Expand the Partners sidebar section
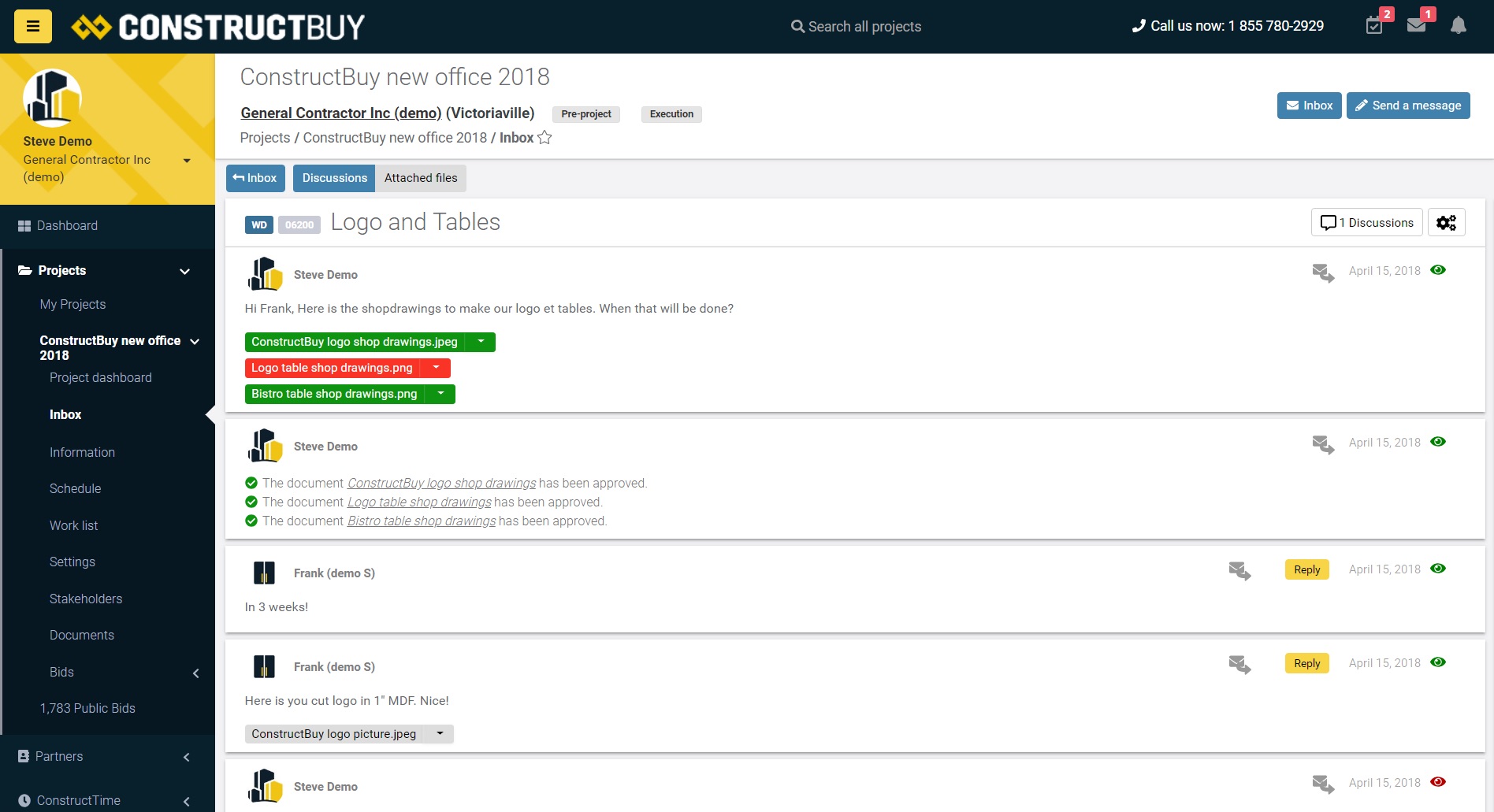The image size is (1494, 812). click(187, 758)
